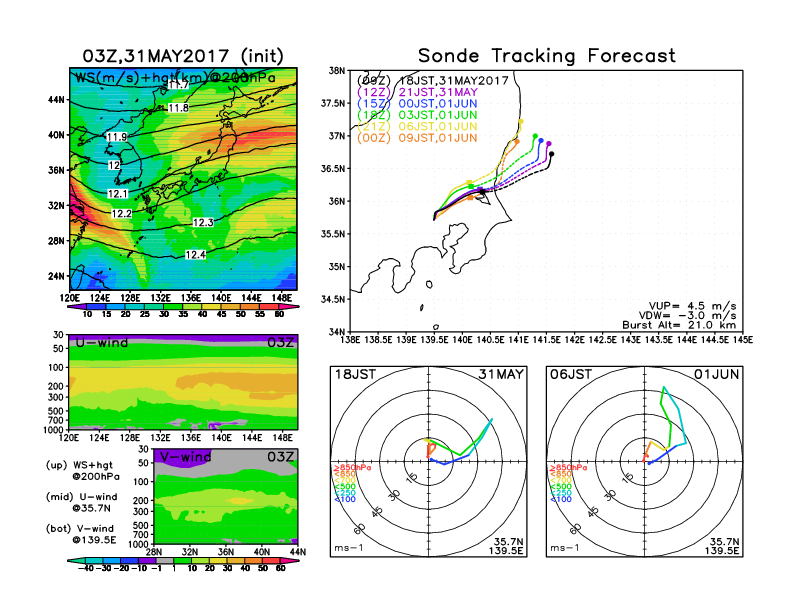Click the "WS(m/s)+hgt(km)@200hPa" map label
Viewport: 792px width, 612px height.
[x=175, y=77]
